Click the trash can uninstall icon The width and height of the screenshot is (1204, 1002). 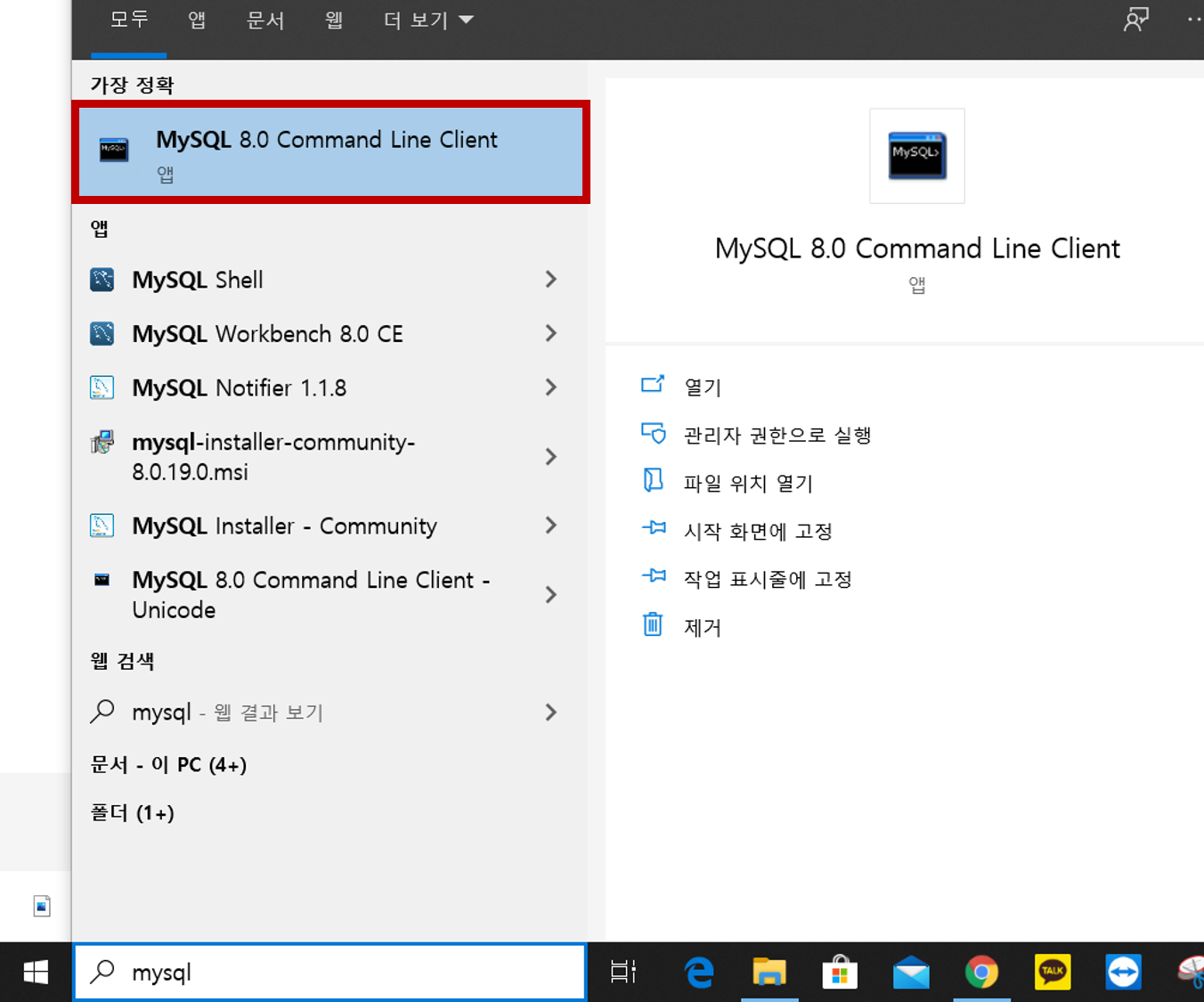tap(653, 624)
